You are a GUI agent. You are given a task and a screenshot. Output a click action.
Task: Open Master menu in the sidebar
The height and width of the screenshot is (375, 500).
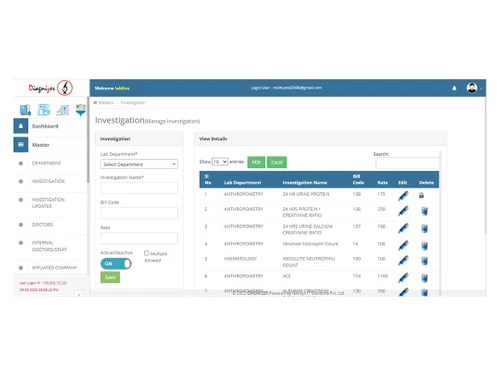[41, 145]
